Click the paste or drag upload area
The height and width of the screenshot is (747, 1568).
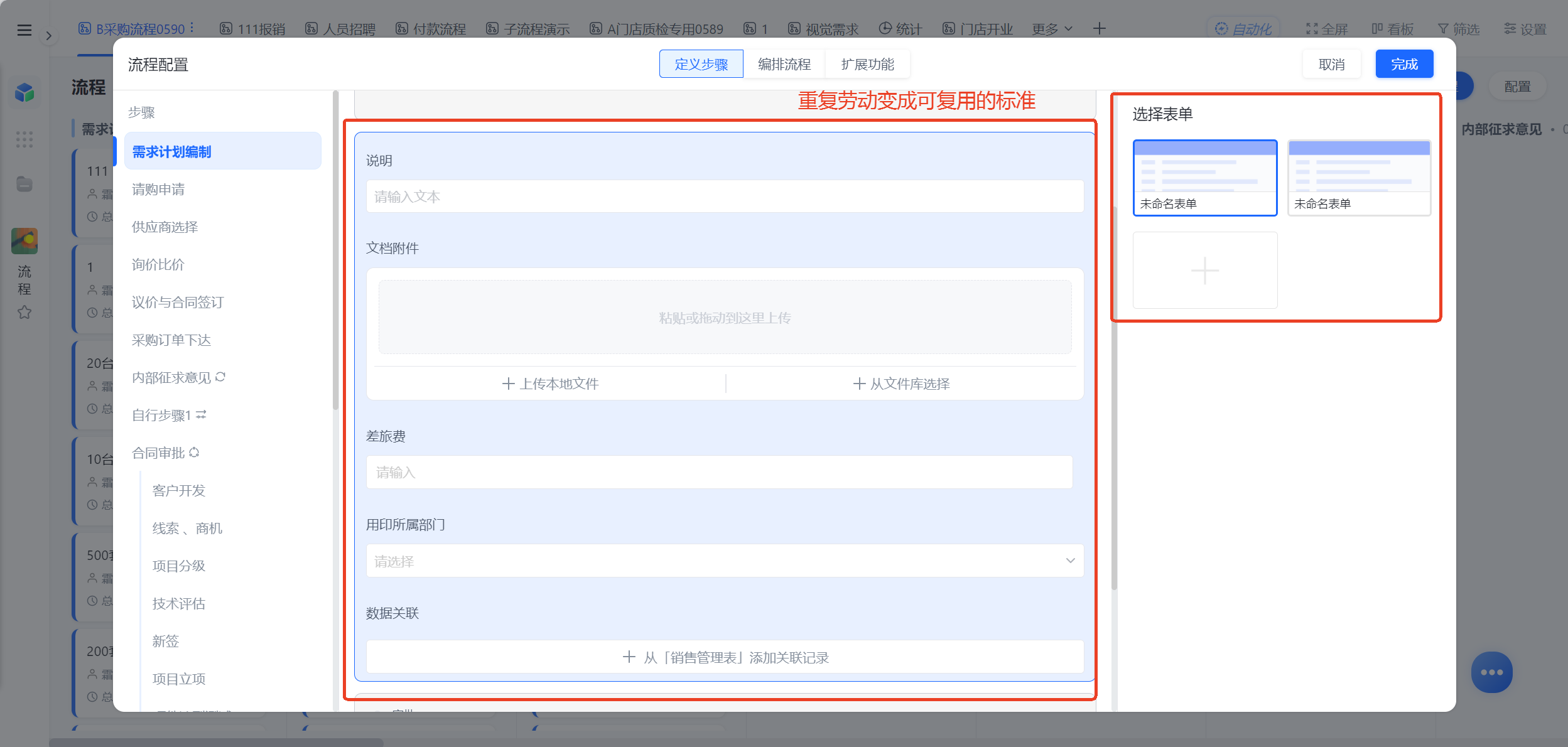pos(725,318)
